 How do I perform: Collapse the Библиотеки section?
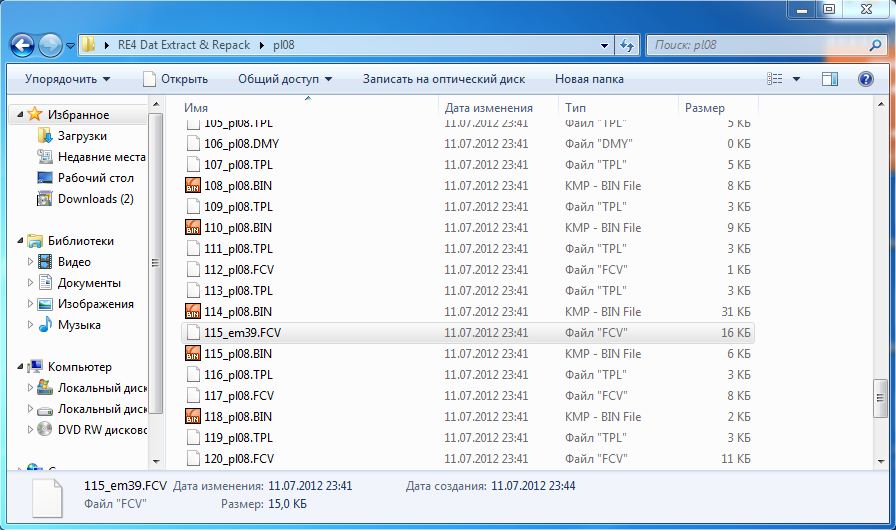pyautogui.click(x=20, y=241)
